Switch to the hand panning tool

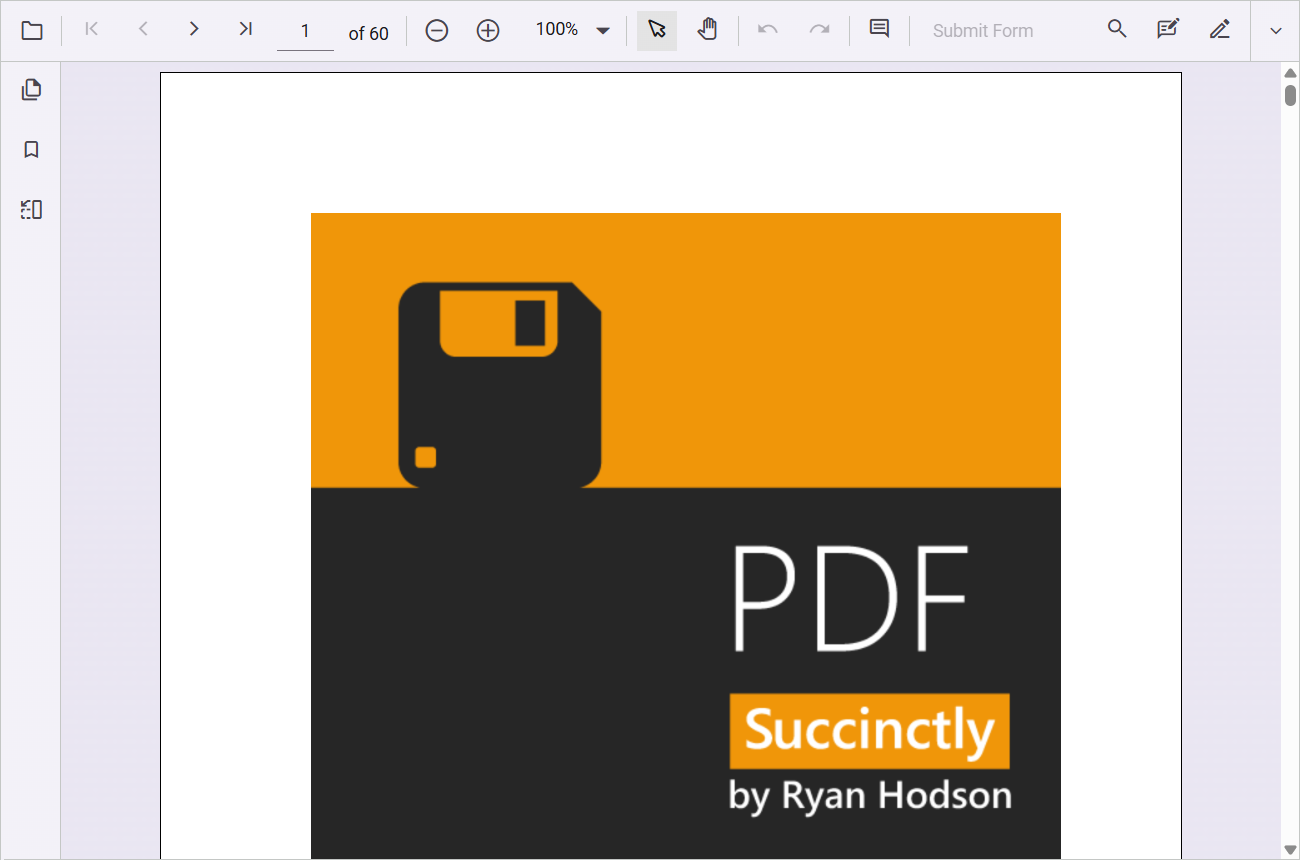coord(708,30)
